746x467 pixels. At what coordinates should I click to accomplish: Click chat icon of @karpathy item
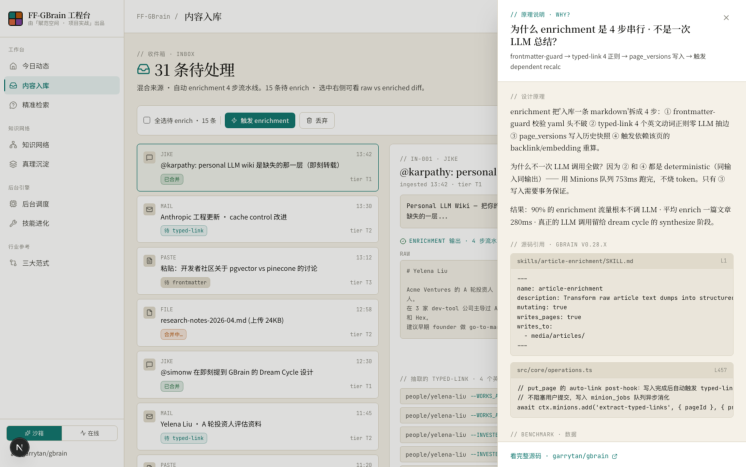tap(149, 157)
